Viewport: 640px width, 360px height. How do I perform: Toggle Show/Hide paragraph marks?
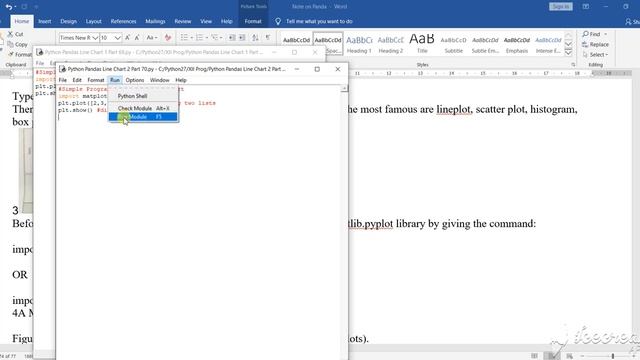[268, 38]
